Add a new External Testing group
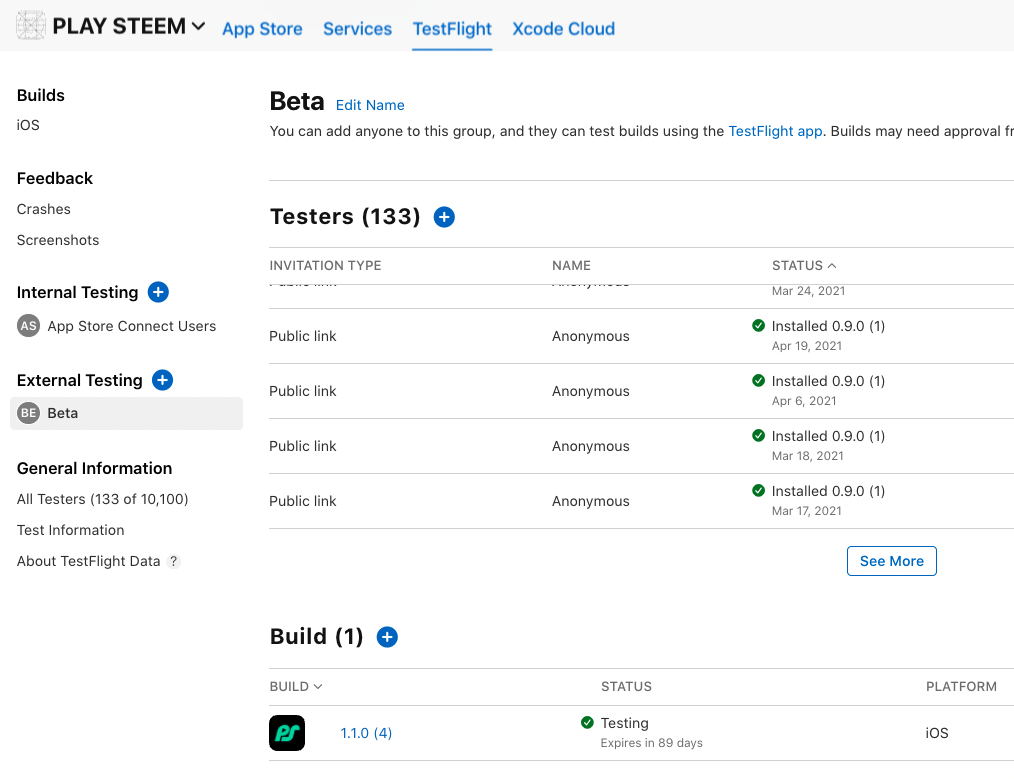The height and width of the screenshot is (779, 1014). click(162, 380)
